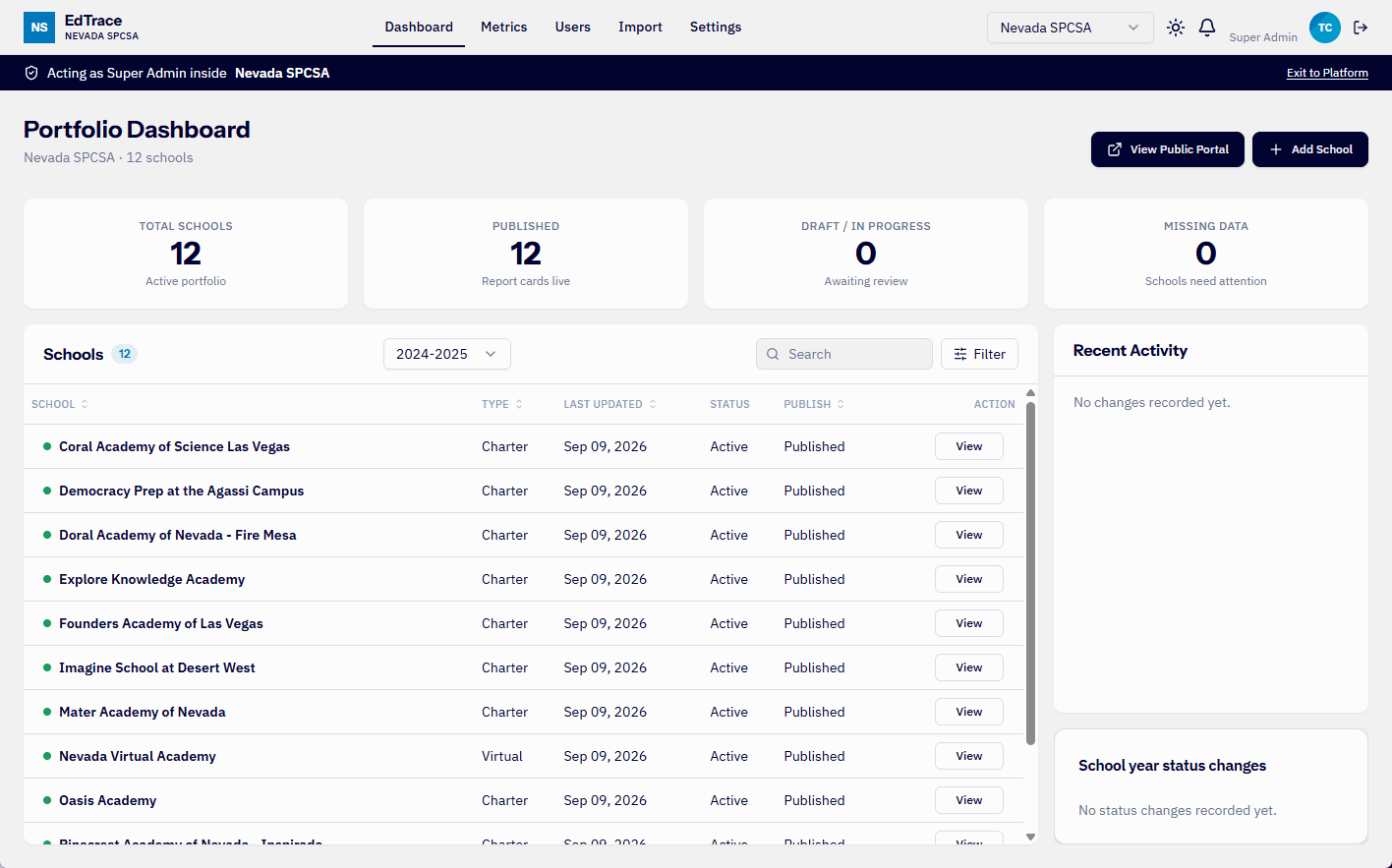1392x868 pixels.
Task: View Doral Academy of Nevada - Fire Mesa
Action: coord(969,535)
